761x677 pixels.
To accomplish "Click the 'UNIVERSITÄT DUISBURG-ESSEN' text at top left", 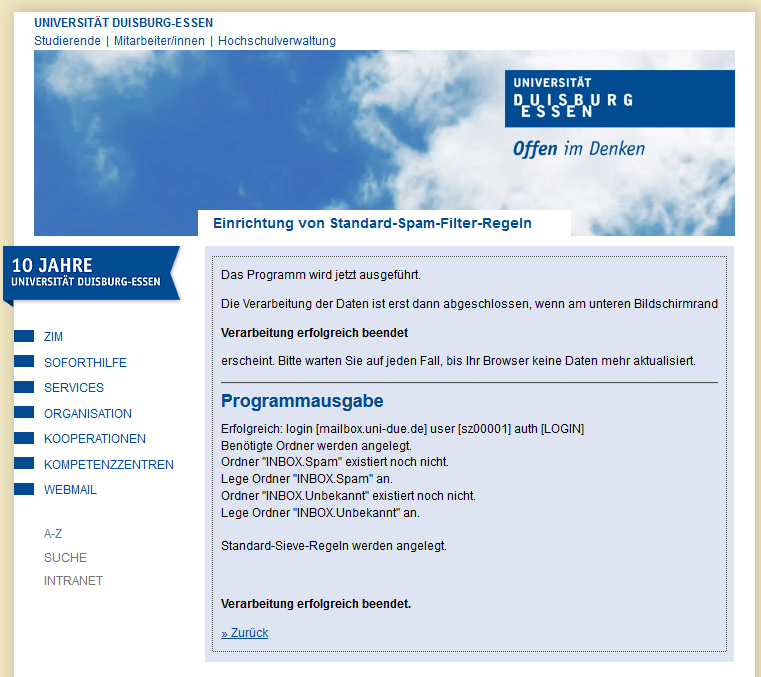I will (123, 22).
